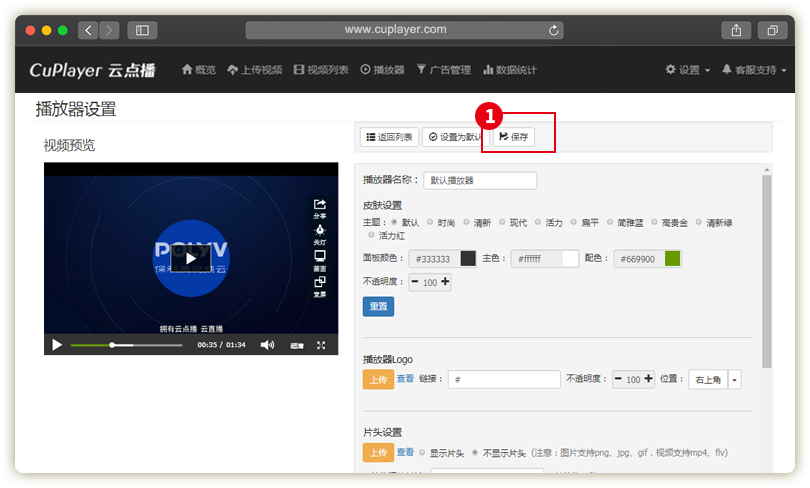The width and height of the screenshot is (810, 488).
Task: Click the 分享 share icon on video
Action: coord(320,205)
